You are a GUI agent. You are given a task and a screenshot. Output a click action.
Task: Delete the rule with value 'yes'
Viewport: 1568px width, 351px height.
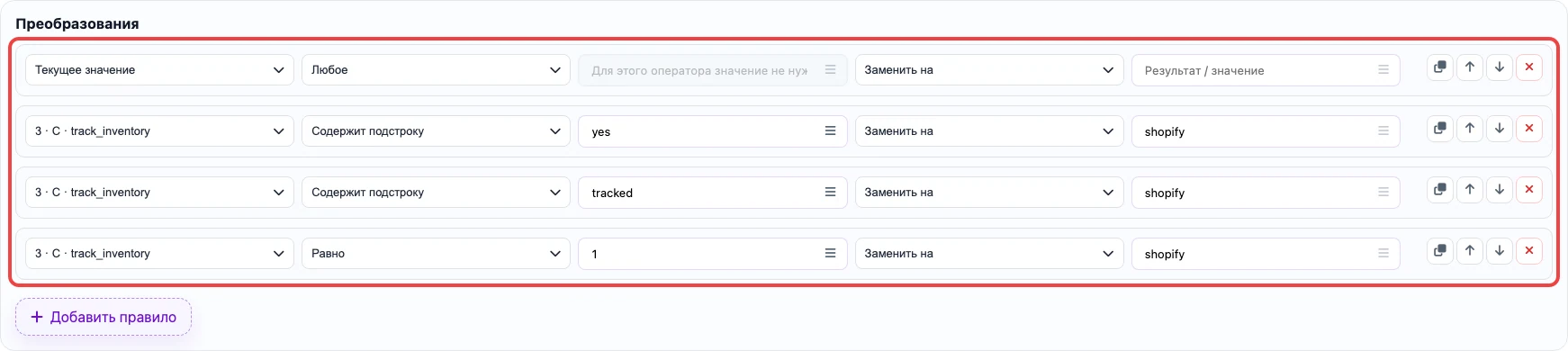pos(1529,129)
